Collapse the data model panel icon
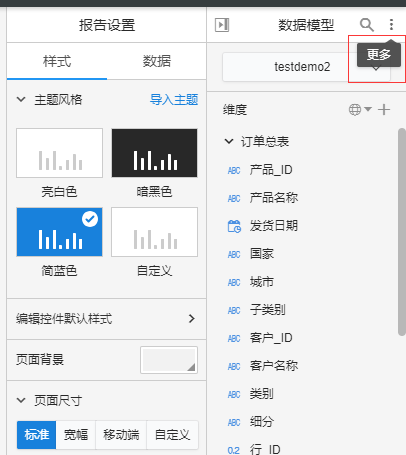The image size is (406, 455). point(222,25)
